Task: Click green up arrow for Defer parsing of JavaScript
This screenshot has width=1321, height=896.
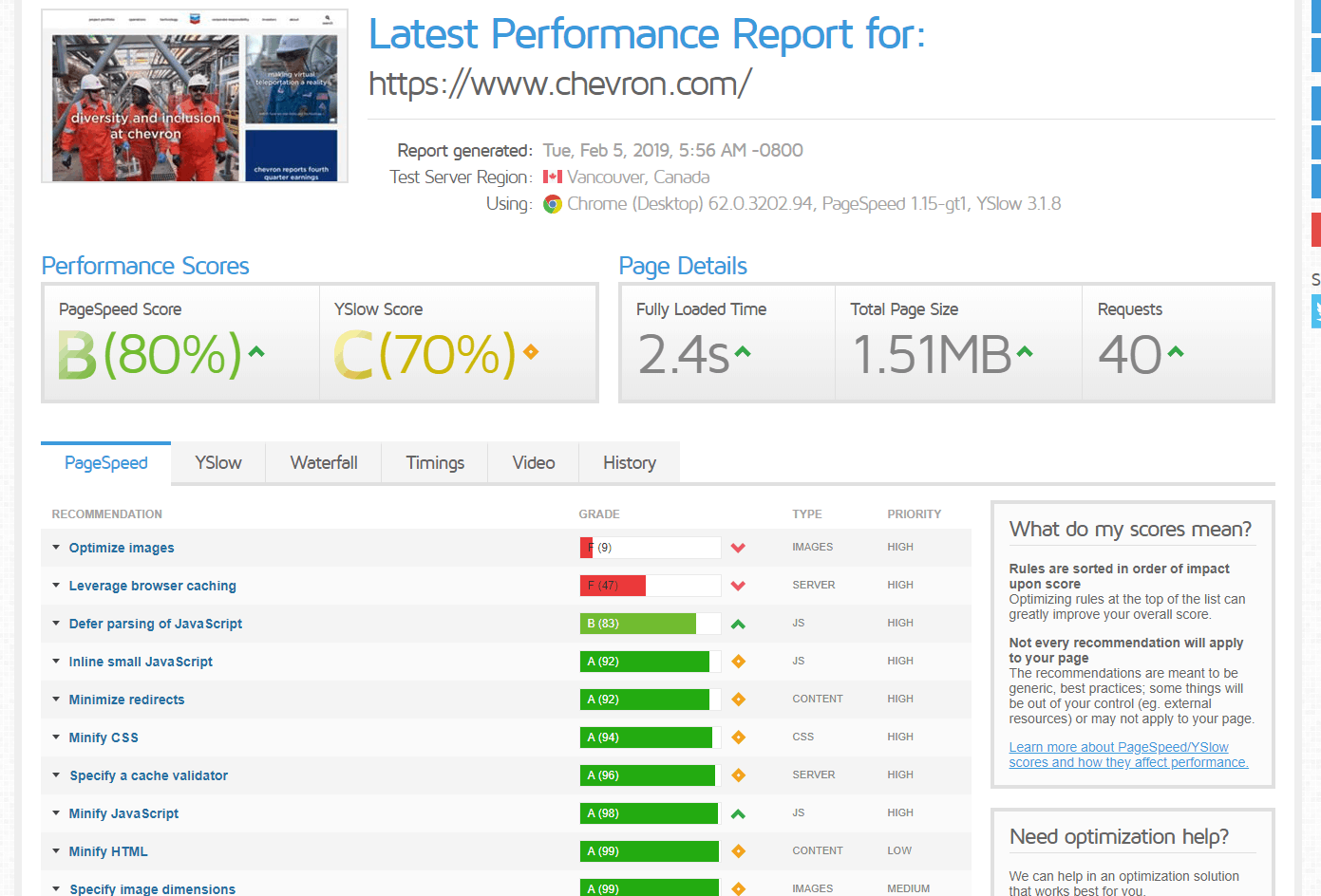Action: (x=738, y=624)
